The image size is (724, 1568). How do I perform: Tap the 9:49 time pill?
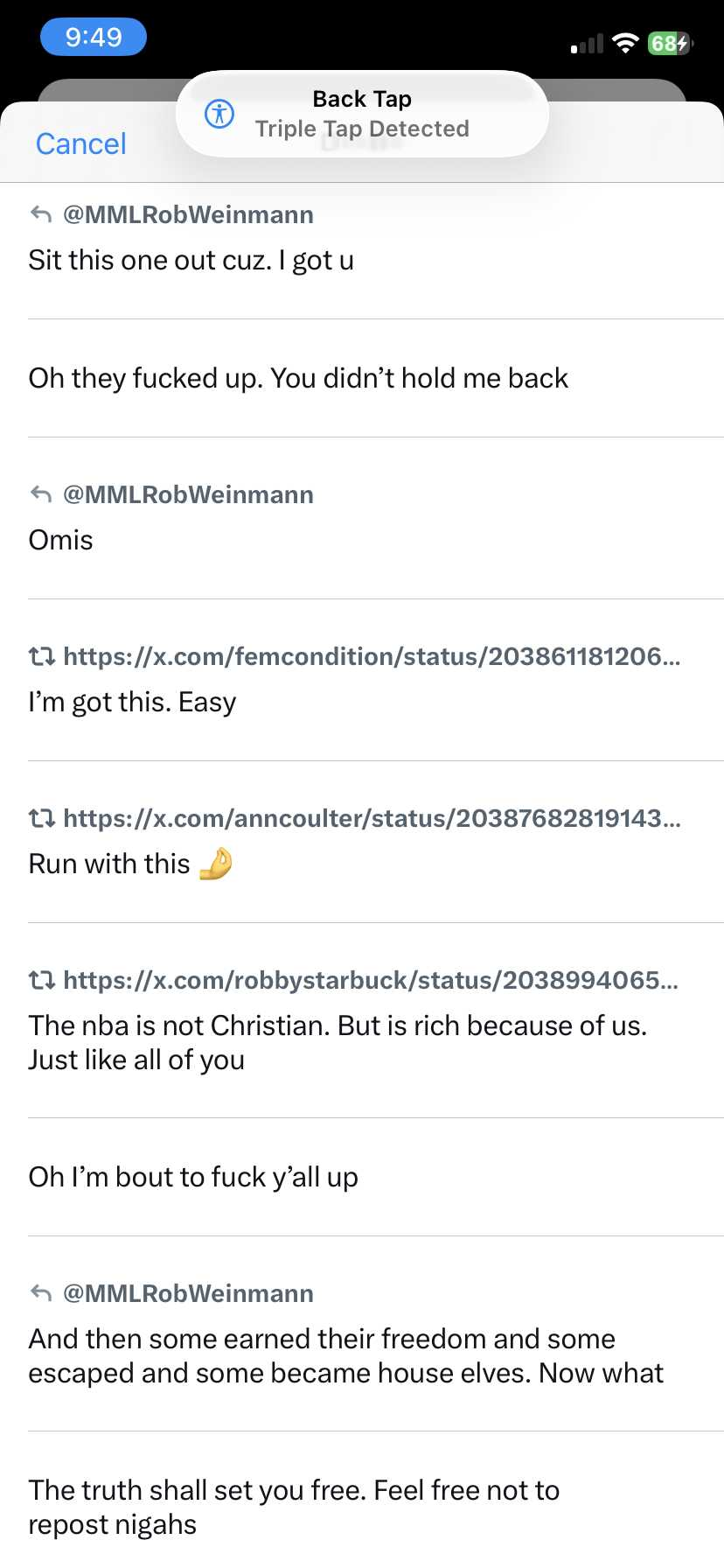tap(94, 37)
